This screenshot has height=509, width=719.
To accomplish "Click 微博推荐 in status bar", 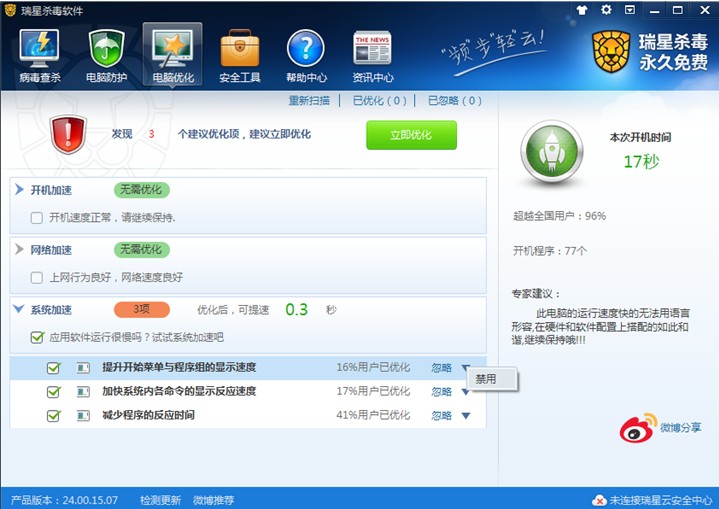I will pyautogui.click(x=214, y=500).
